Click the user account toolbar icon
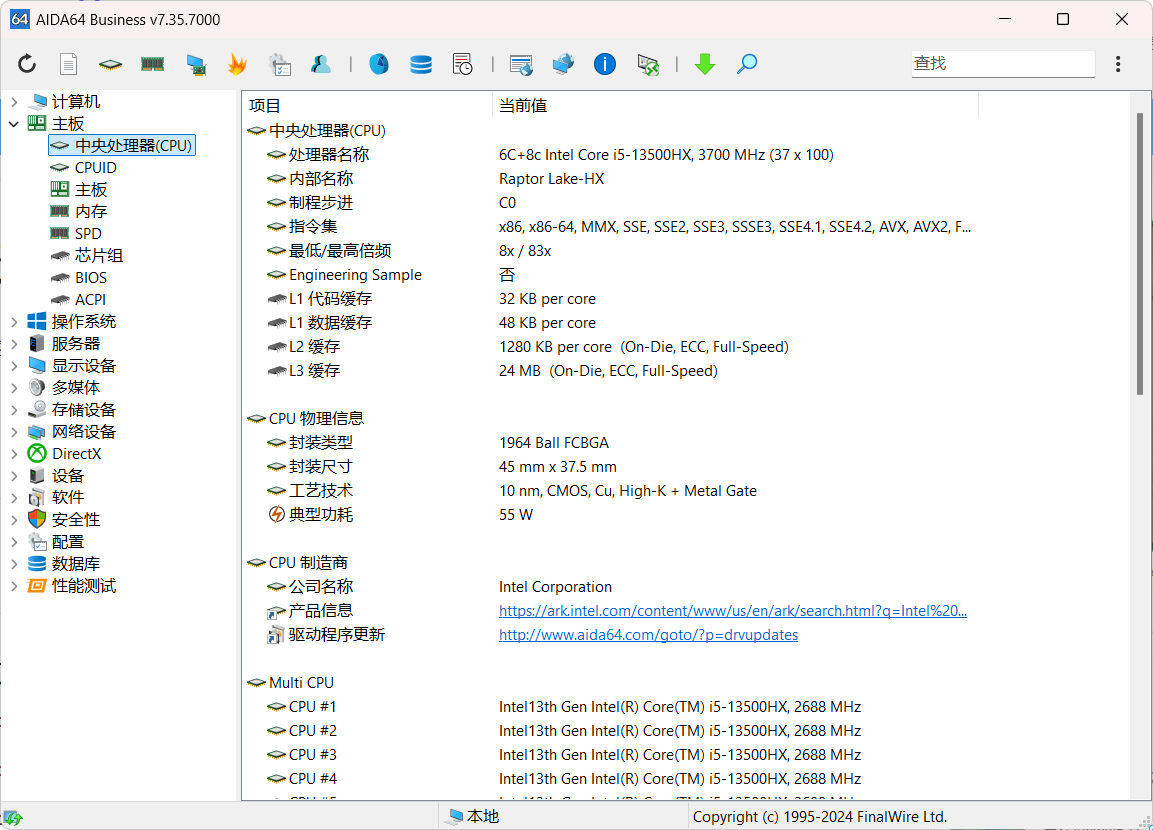This screenshot has height=830, width=1153. tap(321, 64)
